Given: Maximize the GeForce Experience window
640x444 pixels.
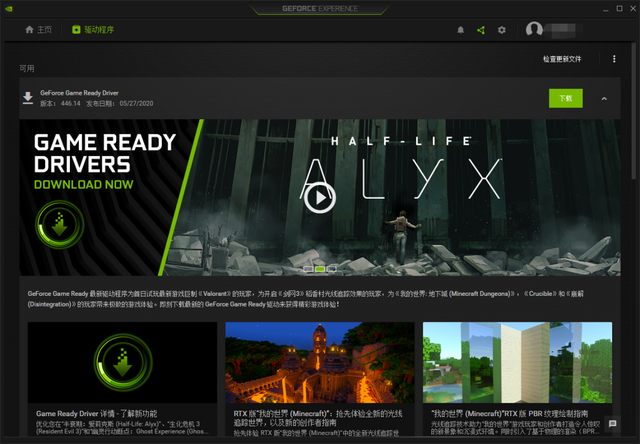Looking at the screenshot, I should tap(619, 9).
